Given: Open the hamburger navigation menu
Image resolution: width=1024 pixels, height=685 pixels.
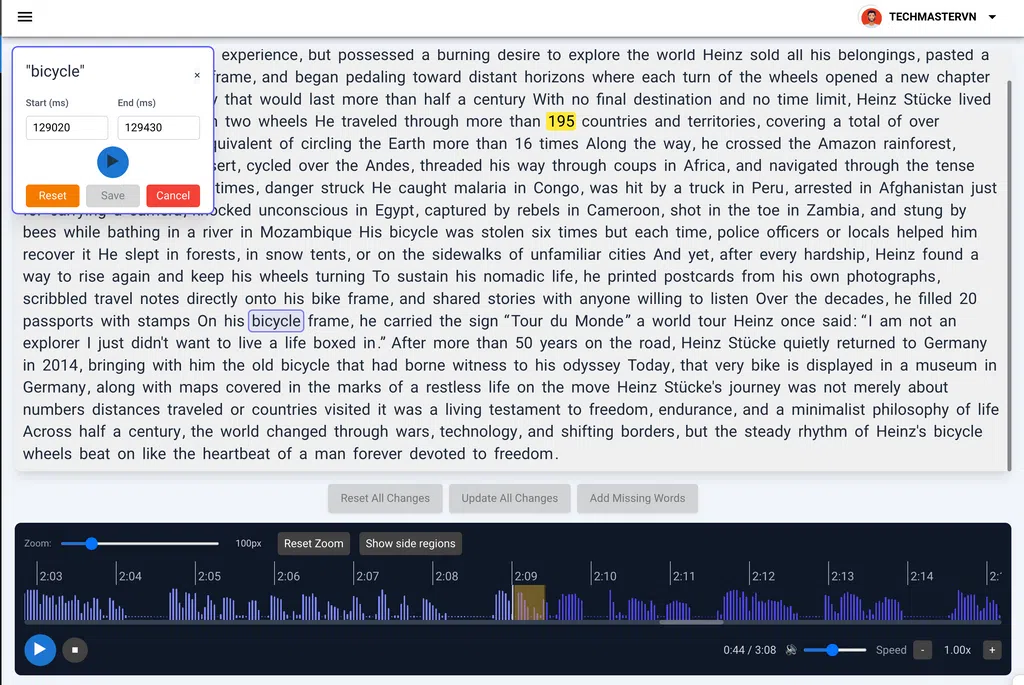Looking at the screenshot, I should (x=25, y=17).
